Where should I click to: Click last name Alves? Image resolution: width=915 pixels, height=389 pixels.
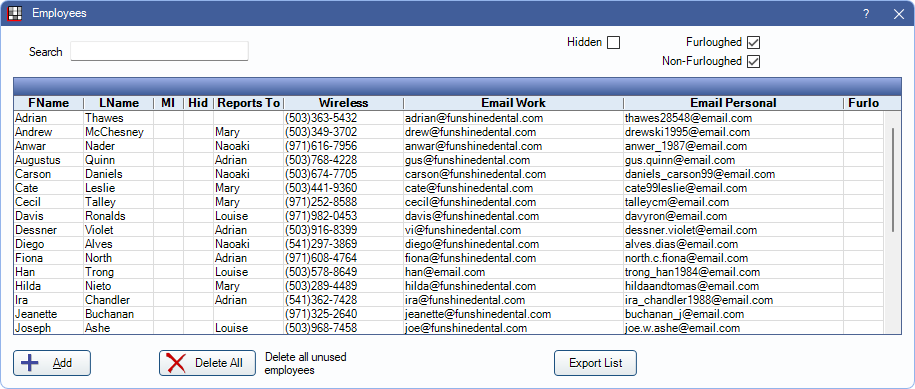pos(99,244)
